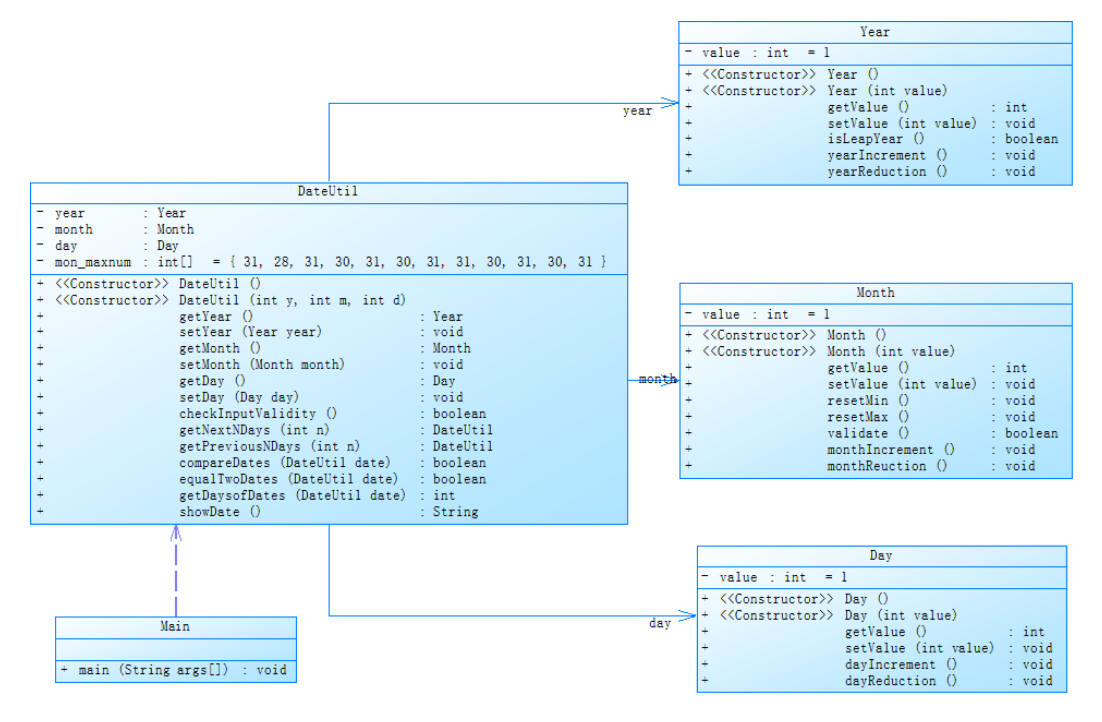Viewport: 1102px width, 722px height.
Task: Select the Month class title
Action: (875, 292)
